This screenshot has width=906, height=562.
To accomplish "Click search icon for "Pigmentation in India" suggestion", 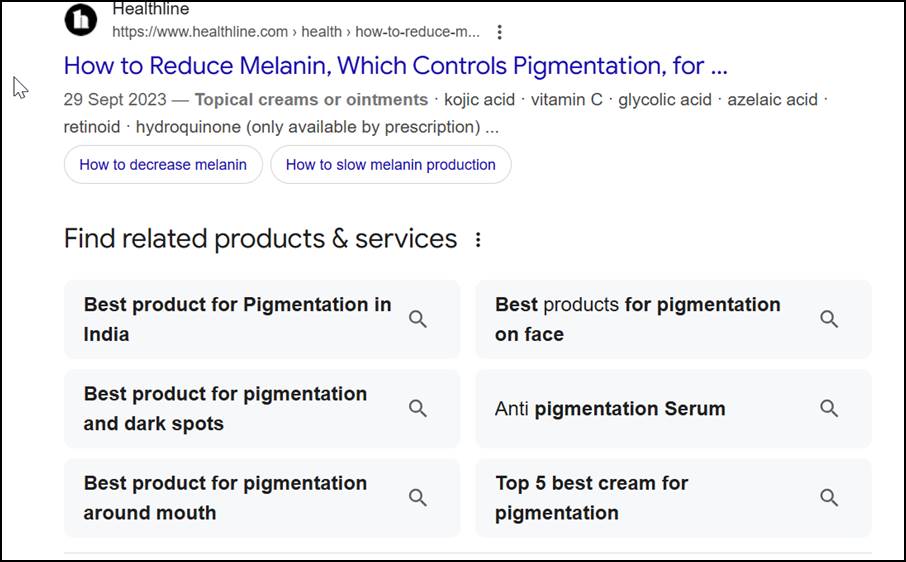I will tap(418, 319).
